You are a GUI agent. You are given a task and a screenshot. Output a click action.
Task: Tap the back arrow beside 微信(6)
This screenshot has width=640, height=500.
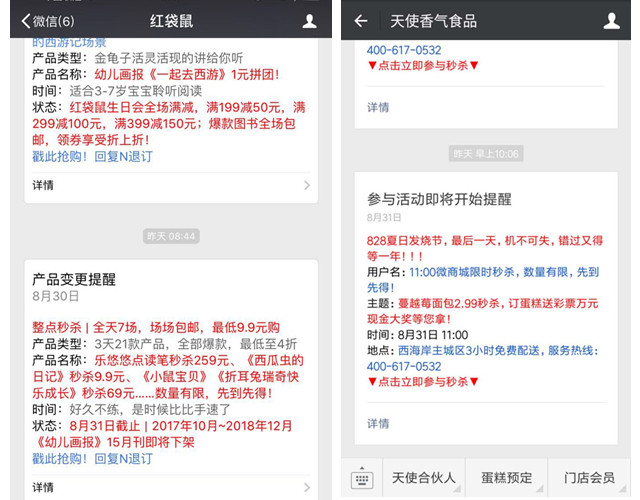point(26,21)
